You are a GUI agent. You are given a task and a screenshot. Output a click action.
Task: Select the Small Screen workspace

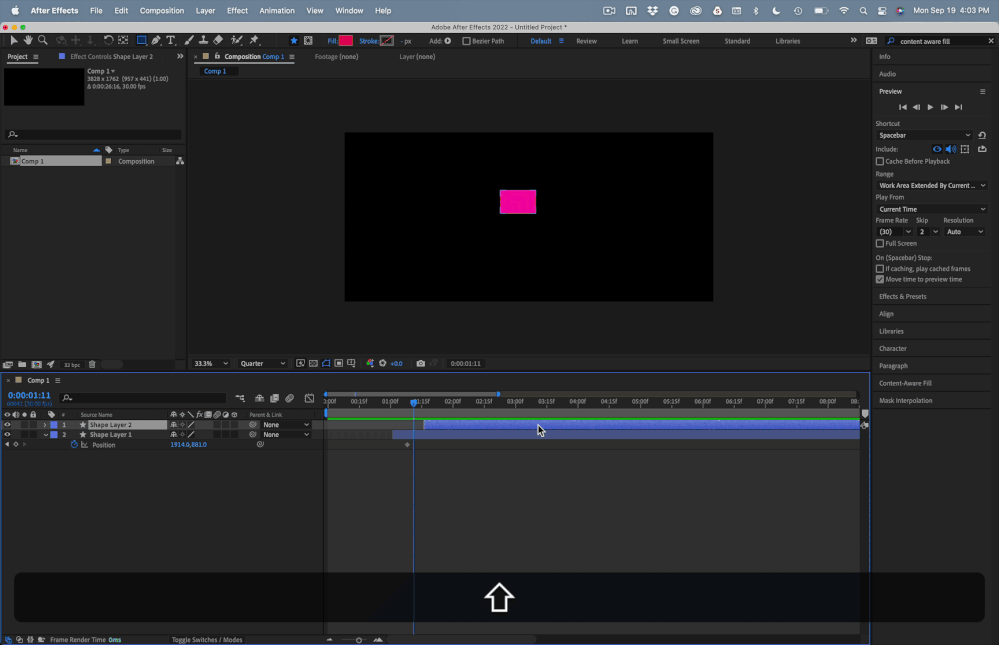(680, 41)
